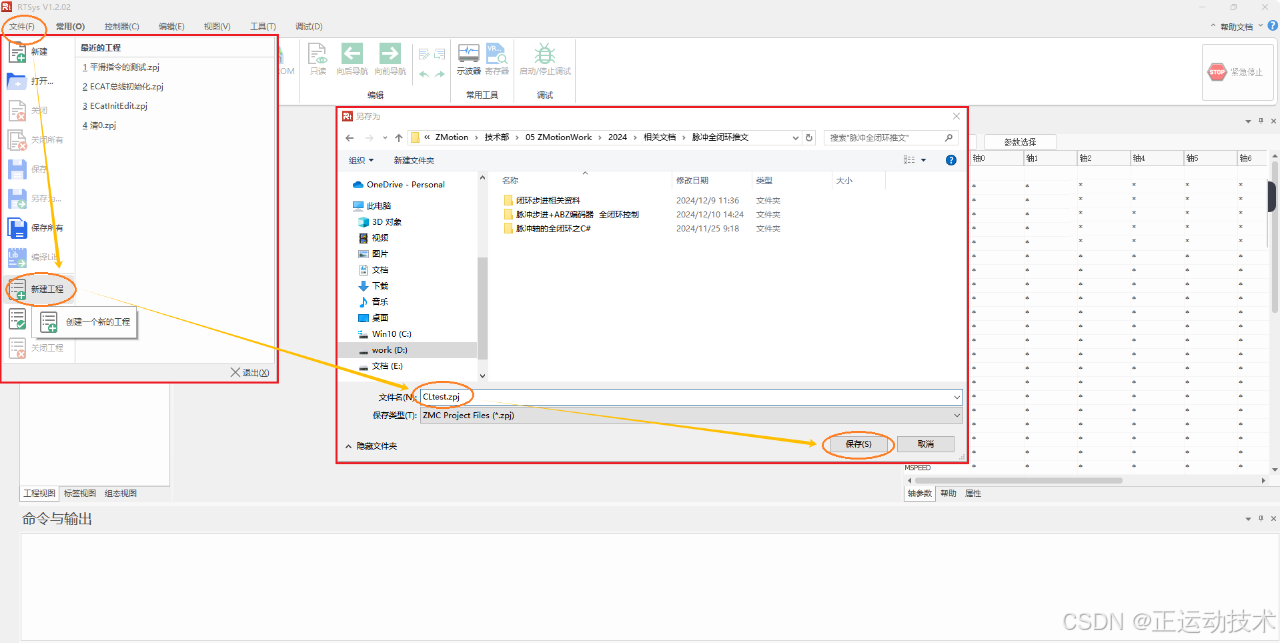
Task: Open the 组织 dropdown in the save dialog
Action: tap(361, 160)
